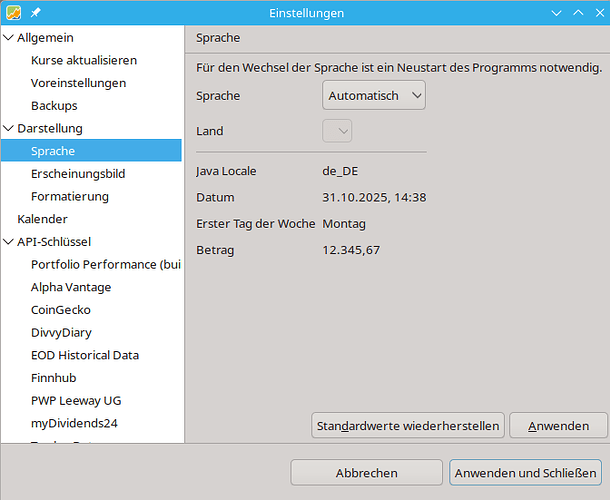Screen dimensions: 610x500
Task: Select Kurse aktualisieren in the sidebar
Action: [x=84, y=61]
